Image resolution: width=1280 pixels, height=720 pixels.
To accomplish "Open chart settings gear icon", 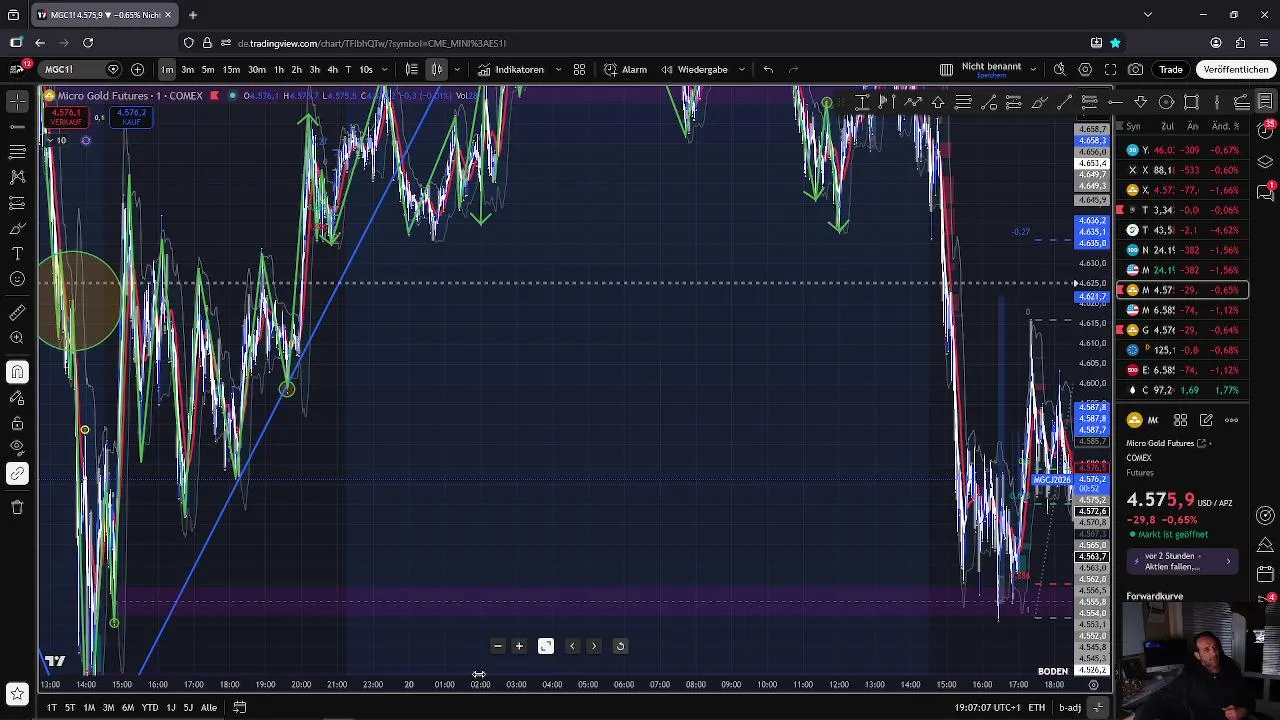I will (x=1085, y=70).
